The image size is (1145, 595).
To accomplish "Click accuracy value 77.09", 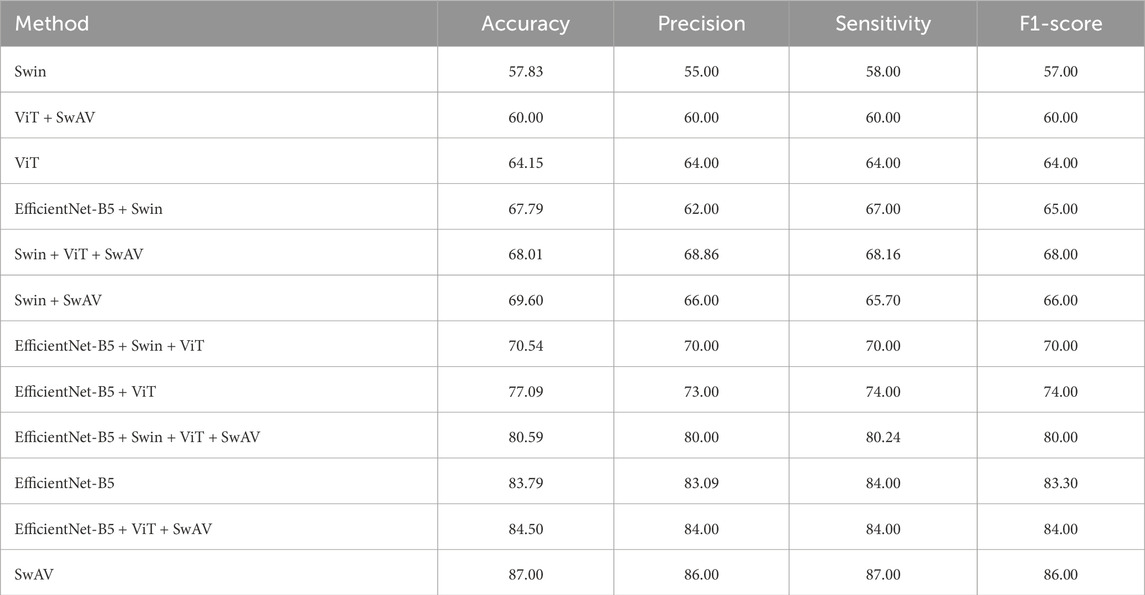I will click(x=526, y=392).
